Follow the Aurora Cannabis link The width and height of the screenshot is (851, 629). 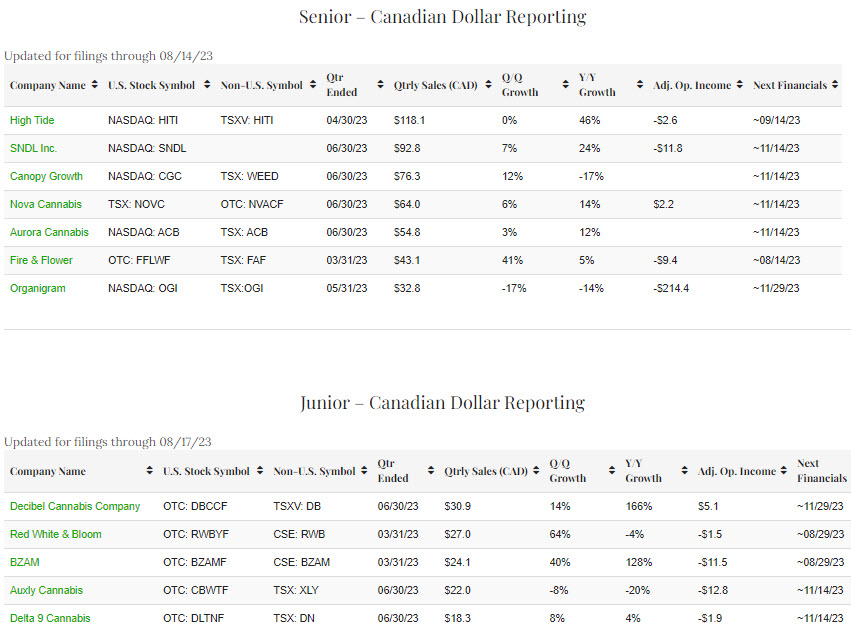49,232
